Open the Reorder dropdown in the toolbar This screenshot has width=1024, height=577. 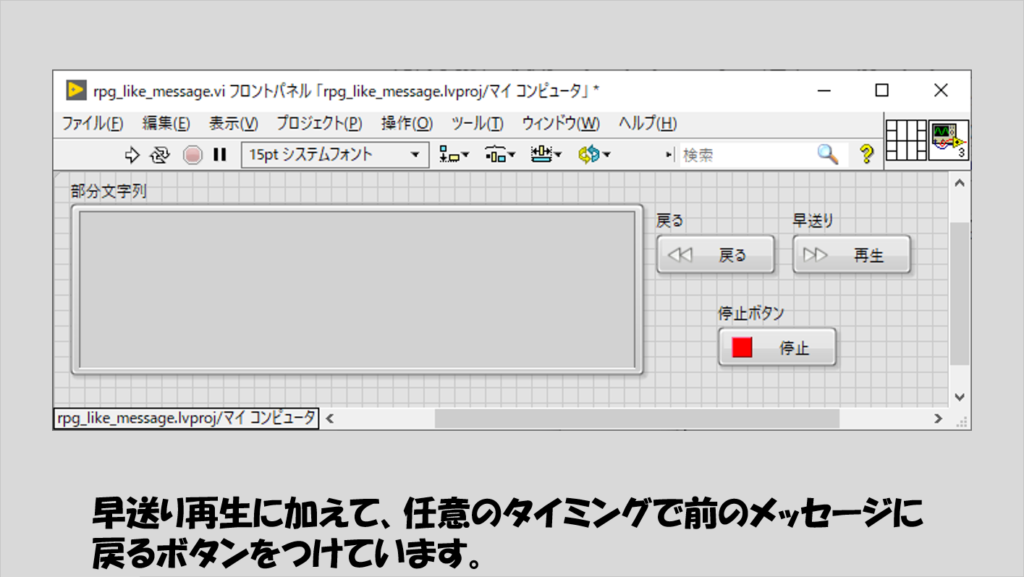click(594, 155)
